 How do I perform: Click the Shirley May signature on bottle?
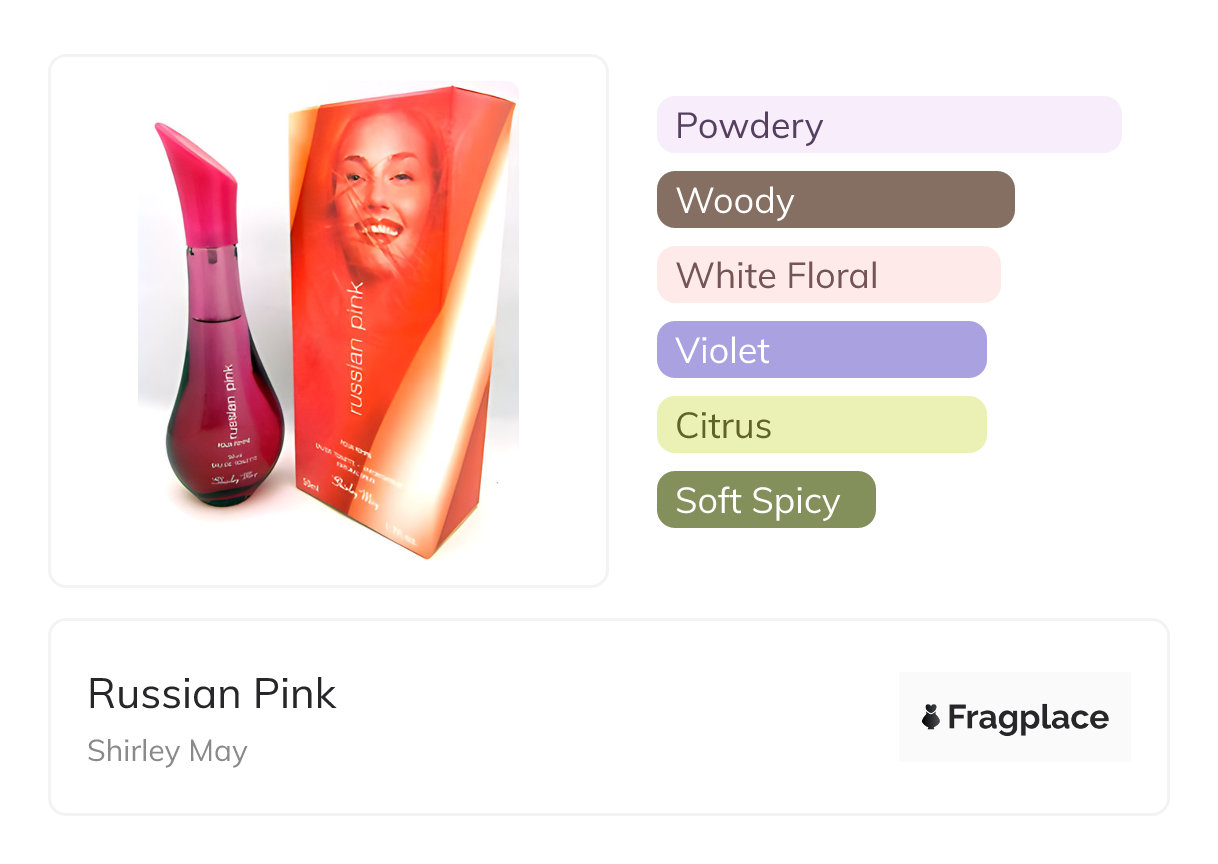pos(233,476)
